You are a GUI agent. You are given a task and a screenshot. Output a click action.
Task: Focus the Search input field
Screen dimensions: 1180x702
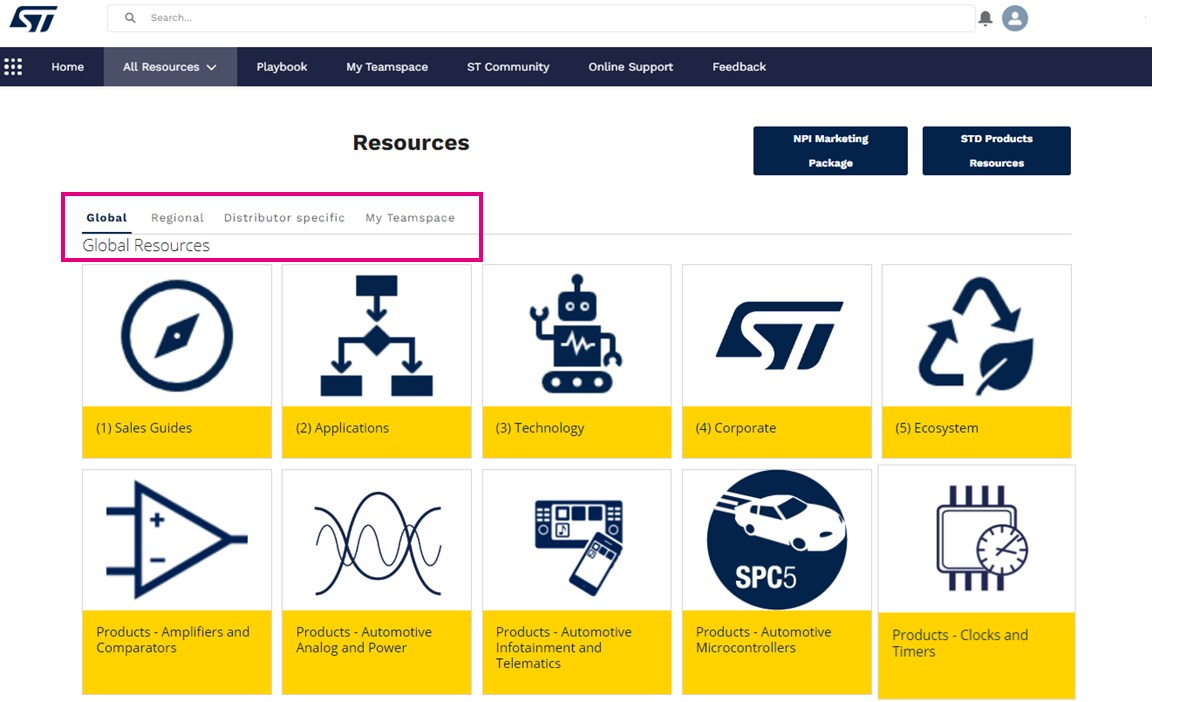click(540, 18)
